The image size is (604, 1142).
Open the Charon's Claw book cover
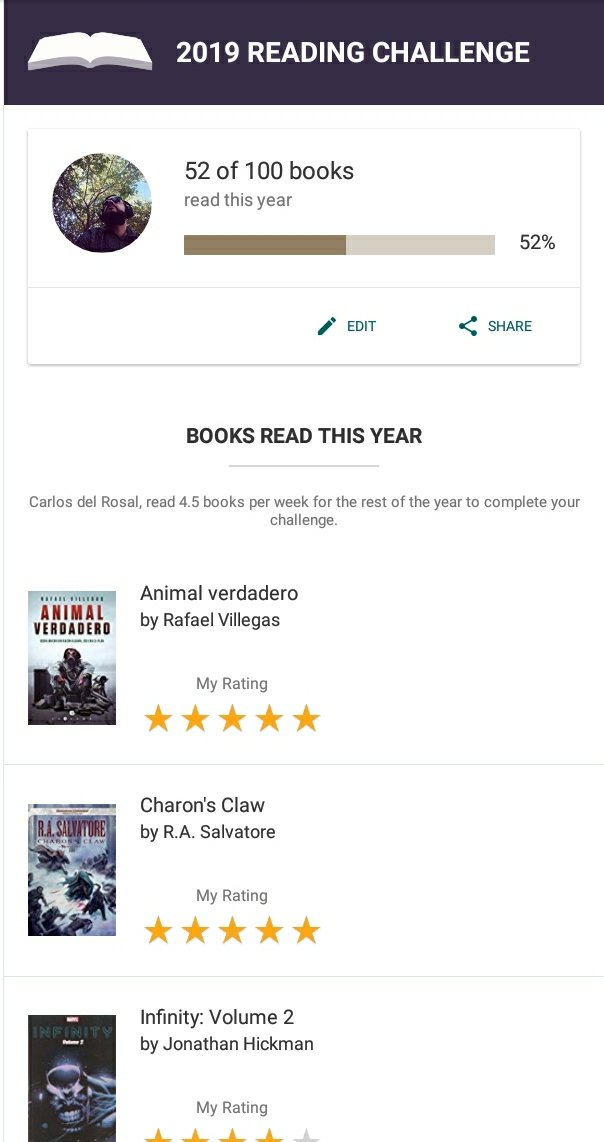(72, 870)
